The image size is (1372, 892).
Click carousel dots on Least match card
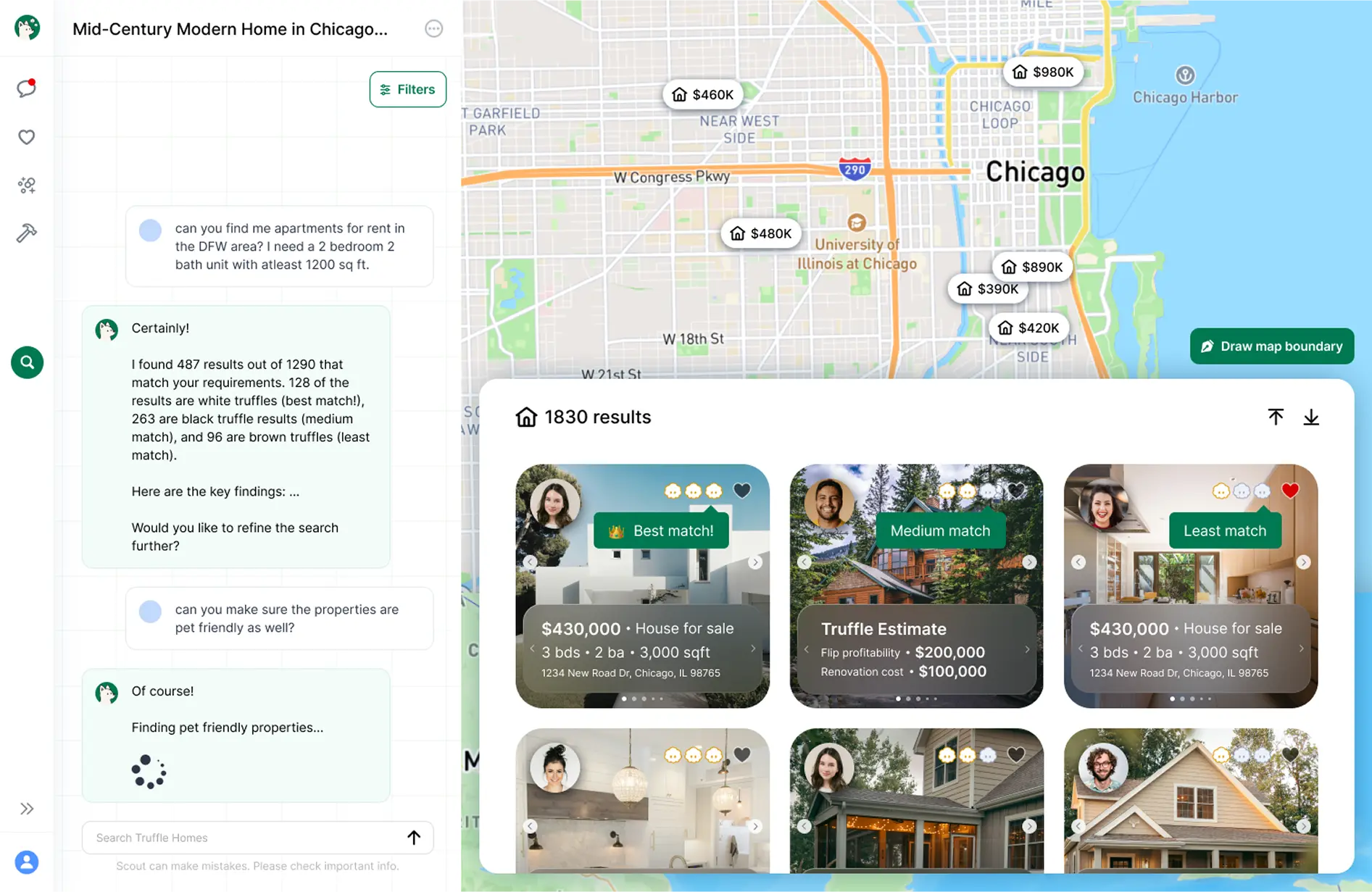[1191, 699]
